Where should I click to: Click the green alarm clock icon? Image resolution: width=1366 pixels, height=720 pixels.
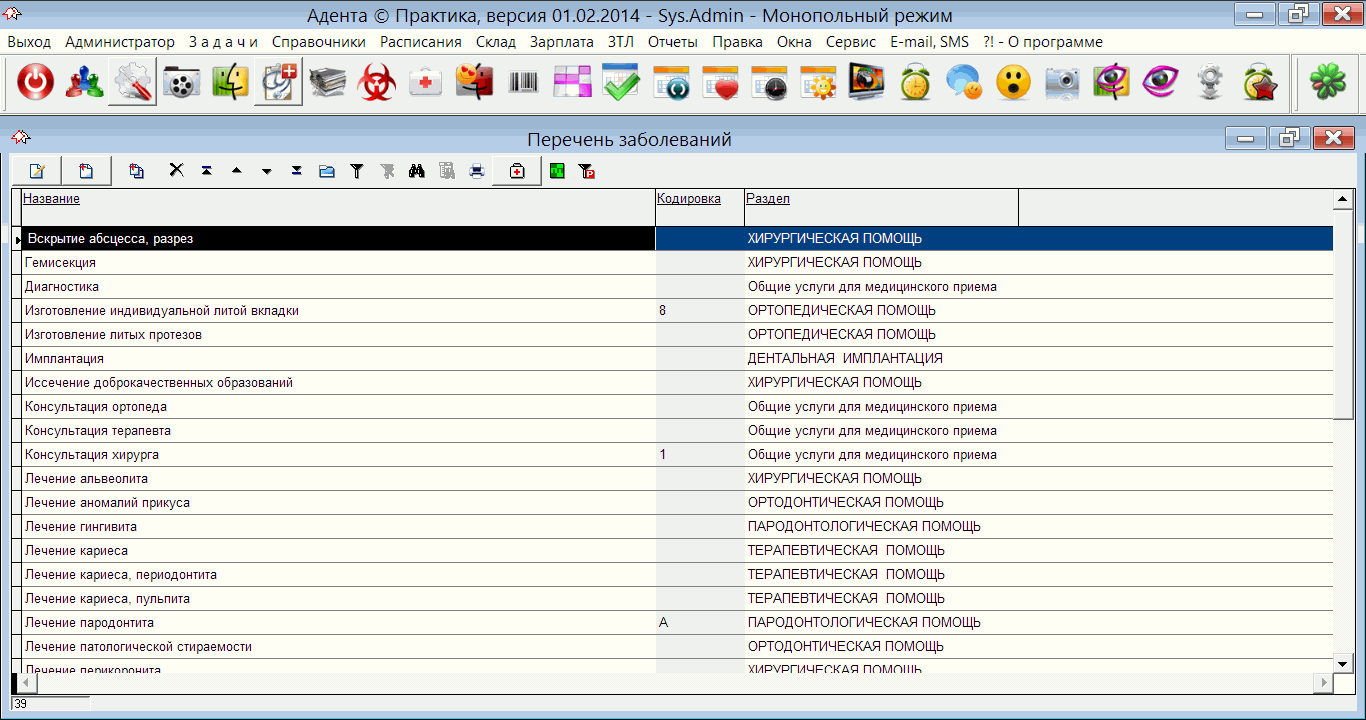coord(915,83)
